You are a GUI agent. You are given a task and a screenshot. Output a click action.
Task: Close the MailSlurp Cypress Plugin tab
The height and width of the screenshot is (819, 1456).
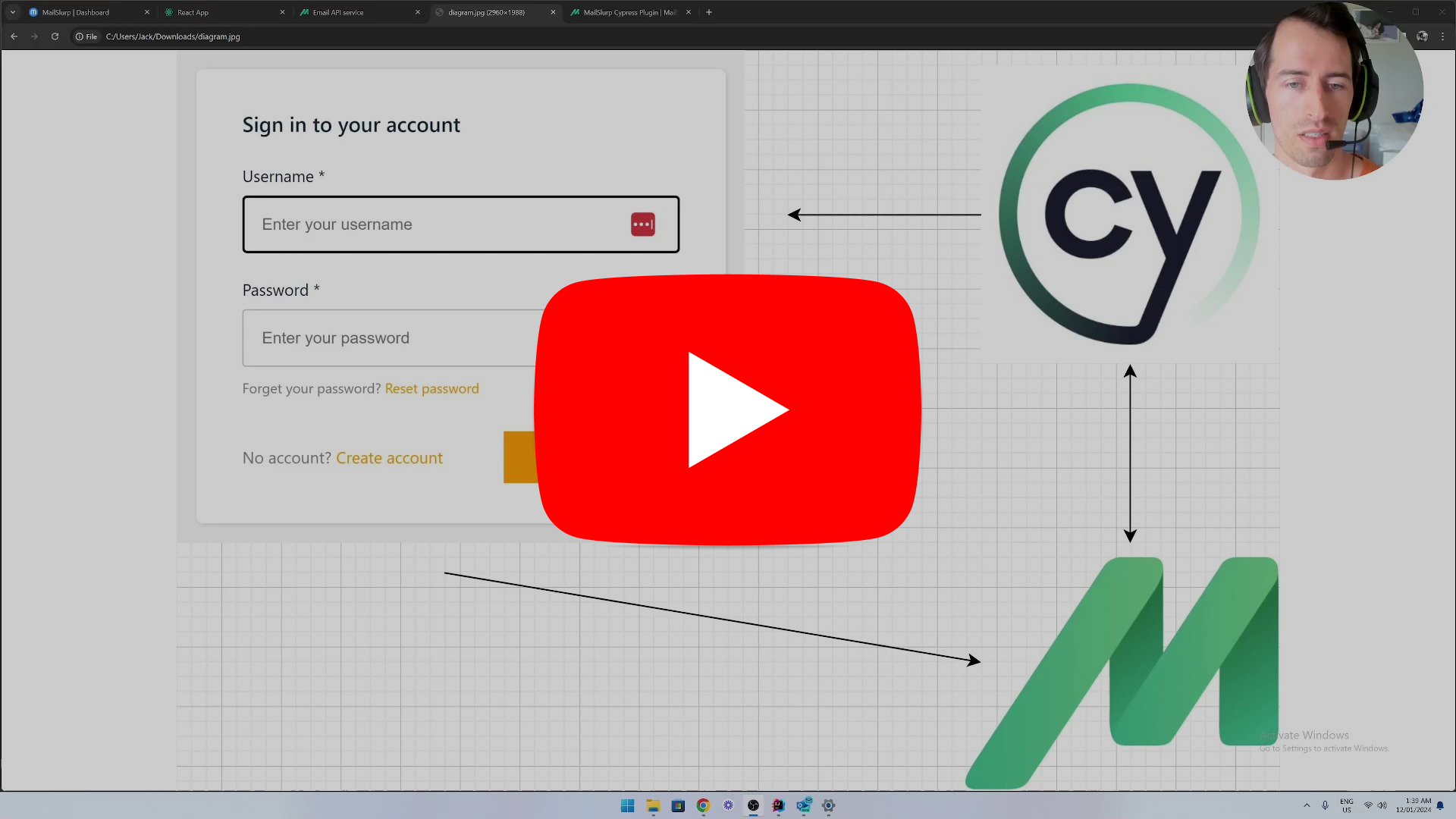(x=689, y=12)
